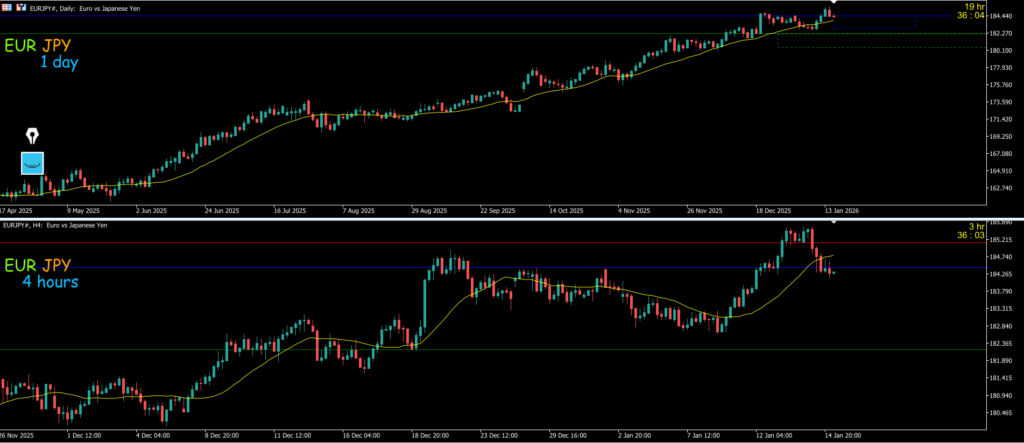Select the blue horizontal line on the daily chart
The image size is (1024, 443).
point(400,16)
